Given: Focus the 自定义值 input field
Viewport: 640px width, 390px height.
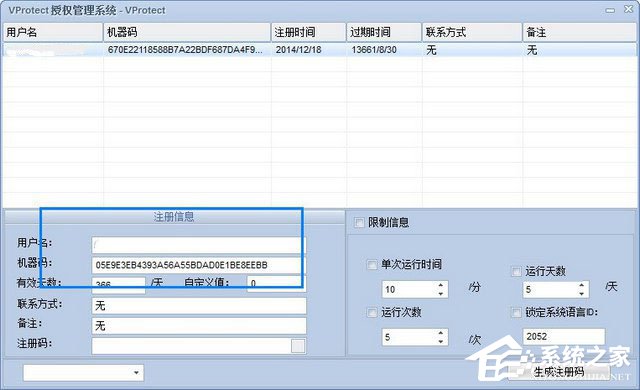Looking at the screenshot, I should coord(276,284).
